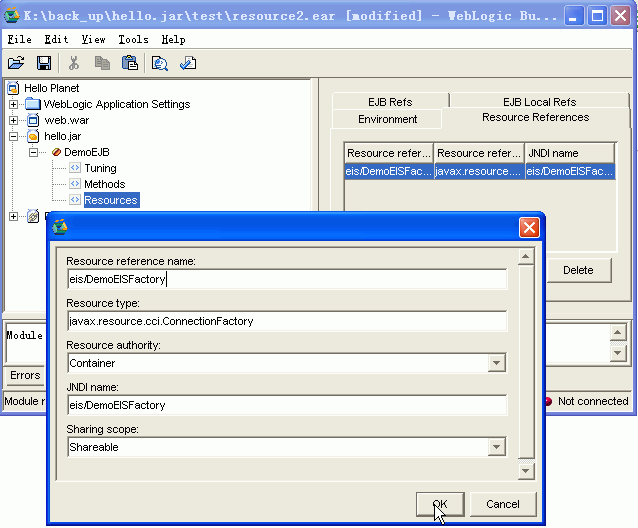Click the Methods node icon
638x528 pixels.
[75, 184]
